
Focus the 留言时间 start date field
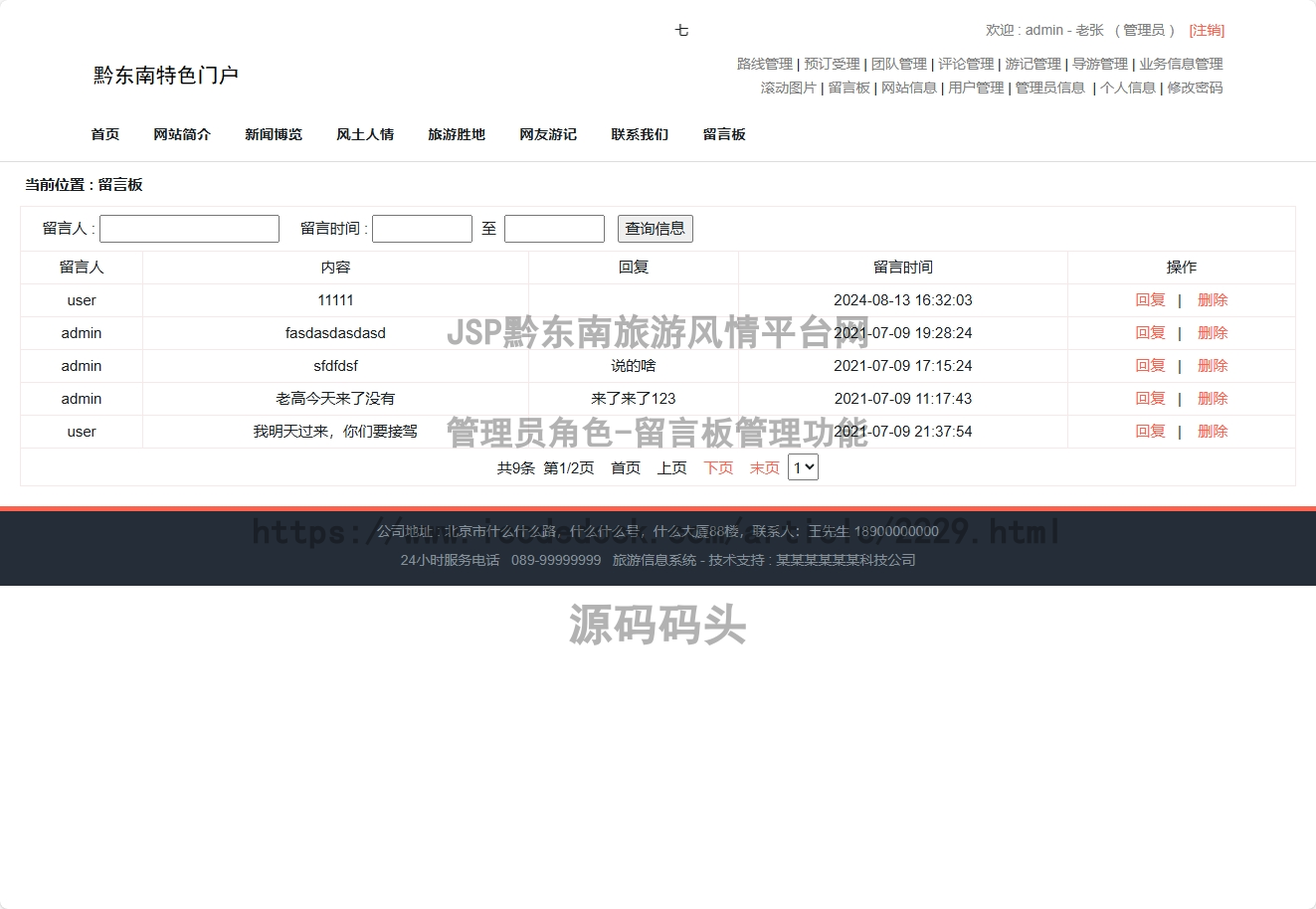pyautogui.click(x=422, y=229)
